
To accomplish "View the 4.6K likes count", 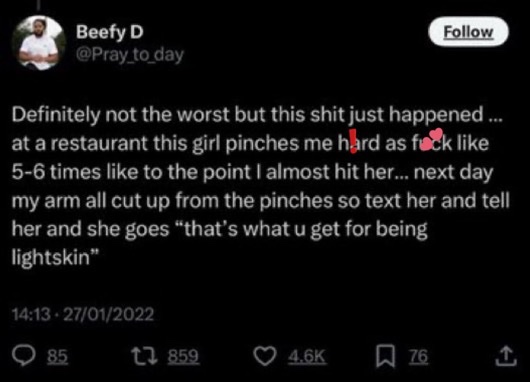I will [307, 356].
